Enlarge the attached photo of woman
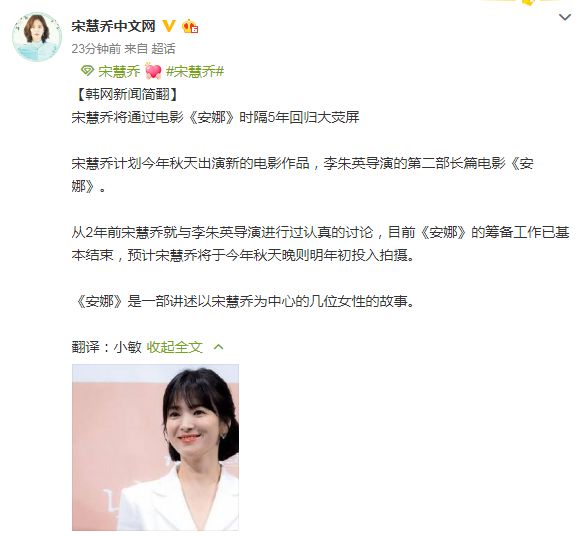This screenshot has height=536, width=582. 156,447
